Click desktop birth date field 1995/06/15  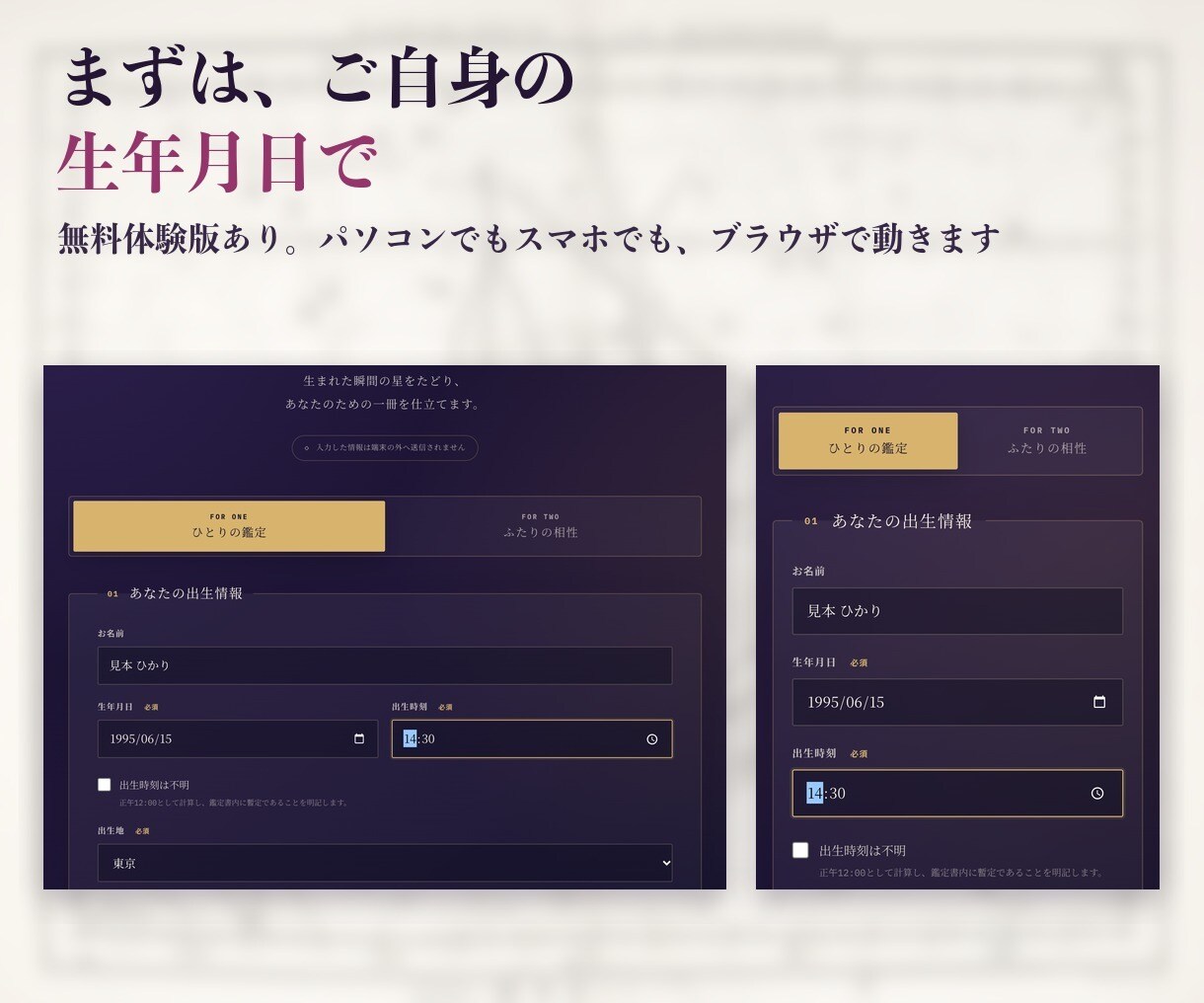tap(238, 738)
